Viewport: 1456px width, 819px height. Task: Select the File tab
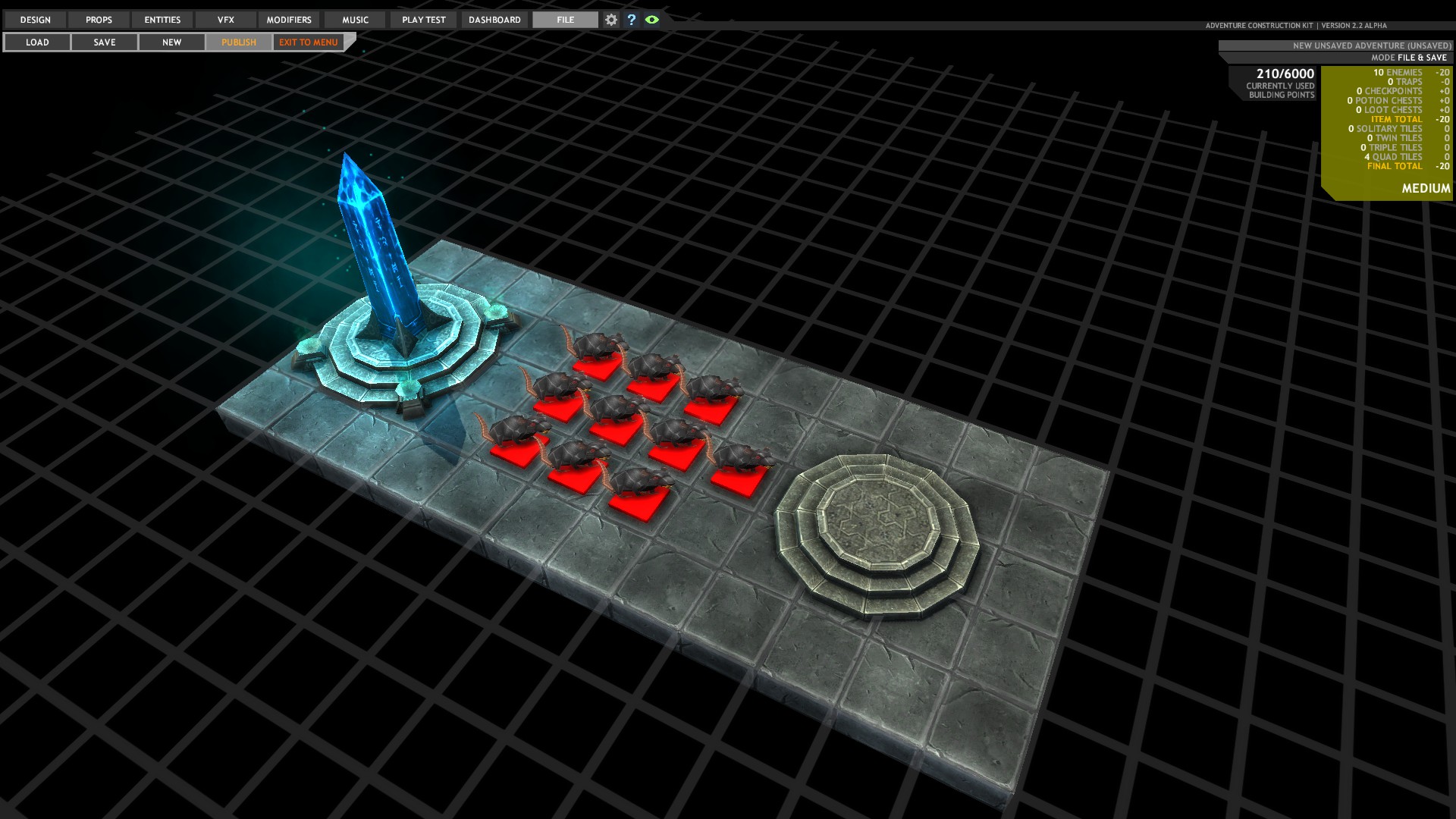pos(565,20)
